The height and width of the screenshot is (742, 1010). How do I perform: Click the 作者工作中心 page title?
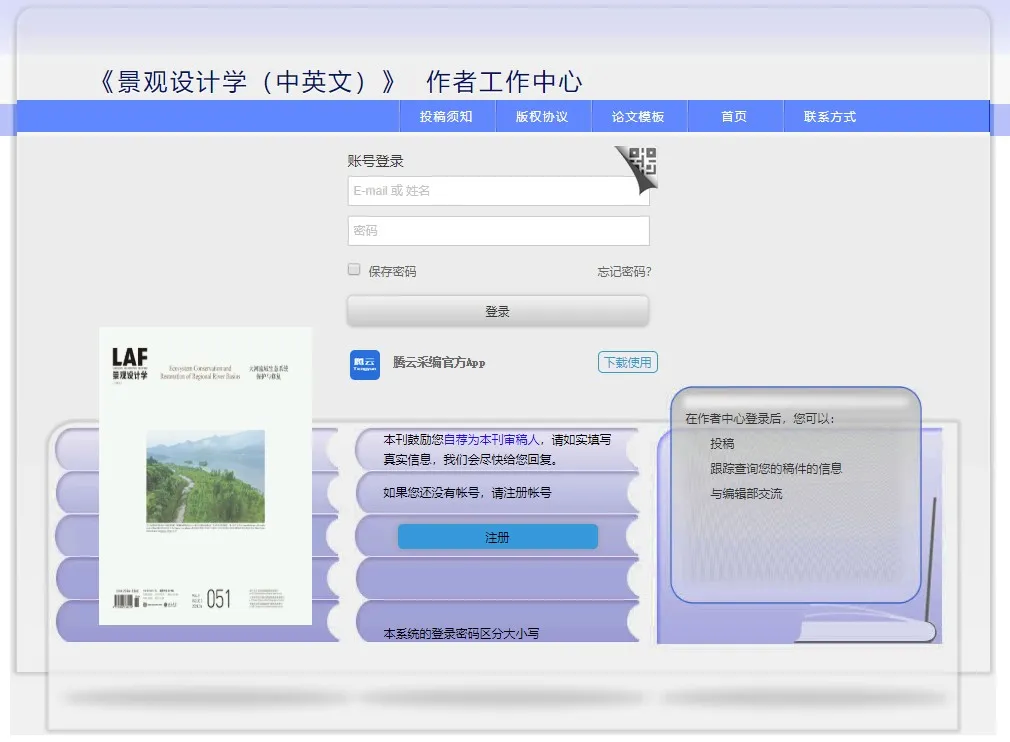pyautogui.click(x=504, y=82)
